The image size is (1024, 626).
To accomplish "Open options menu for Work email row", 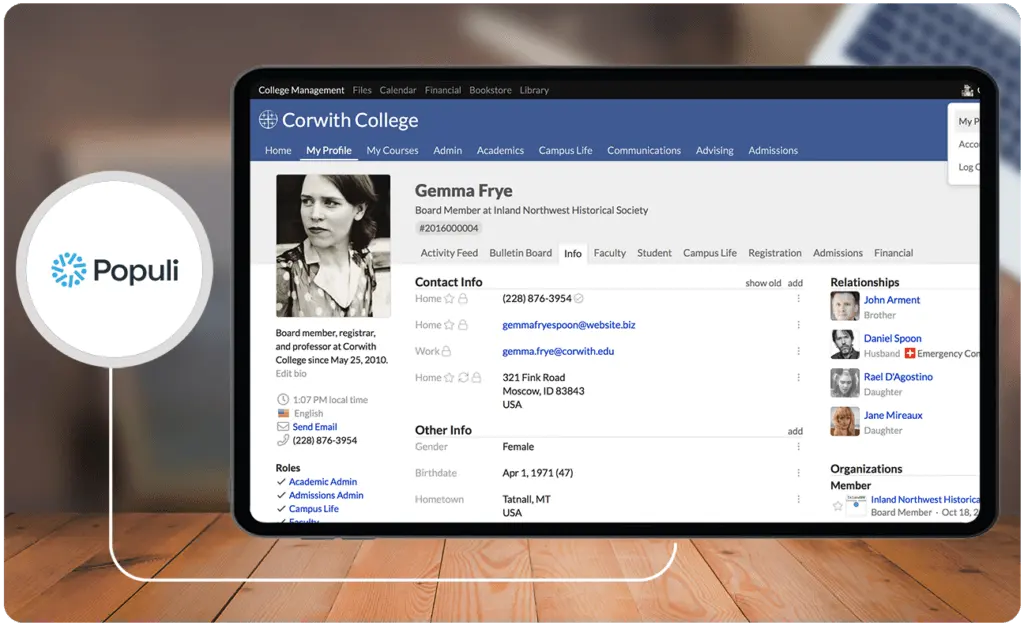I will (798, 351).
